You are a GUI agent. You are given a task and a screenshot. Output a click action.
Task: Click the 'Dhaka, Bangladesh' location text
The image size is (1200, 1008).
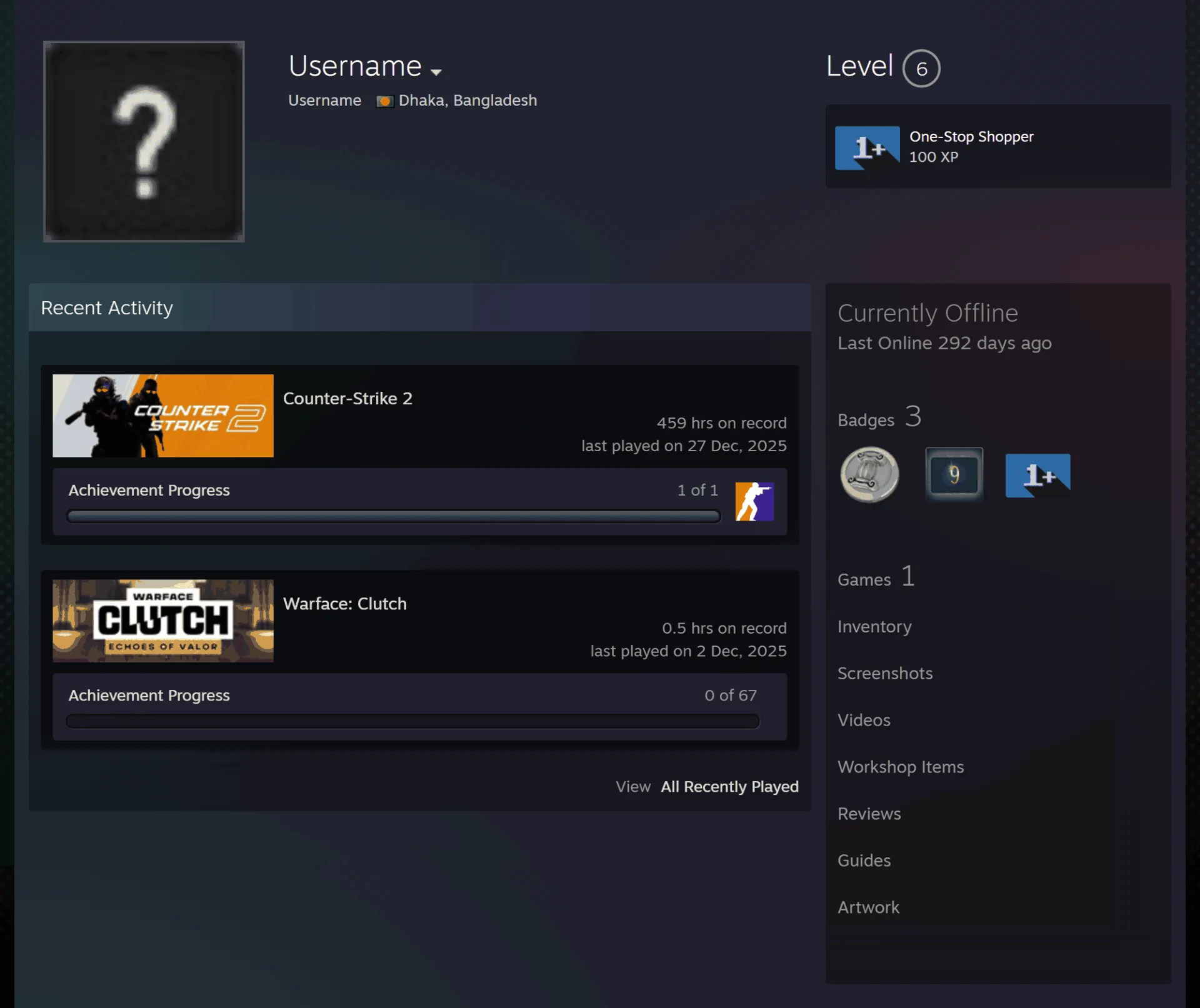point(467,101)
